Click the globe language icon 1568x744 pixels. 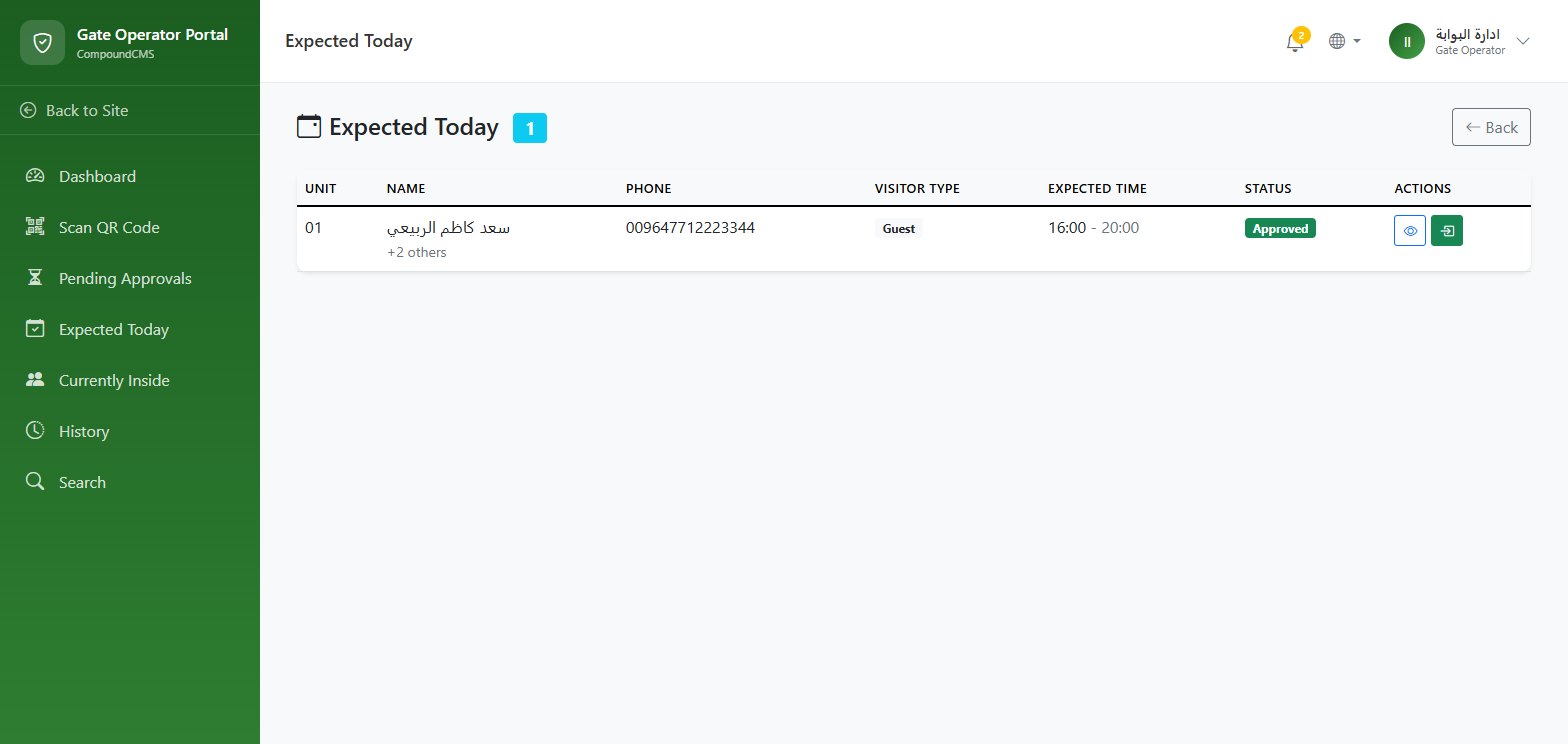tap(1337, 42)
